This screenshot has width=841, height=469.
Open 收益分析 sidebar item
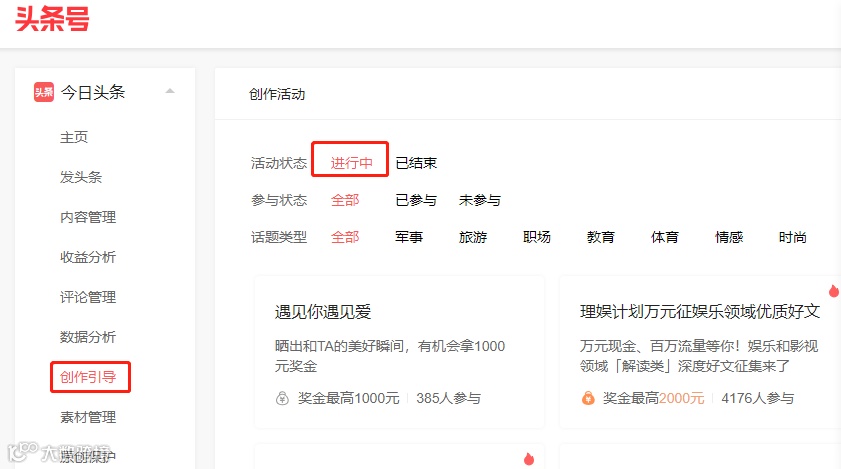pyautogui.click(x=88, y=257)
